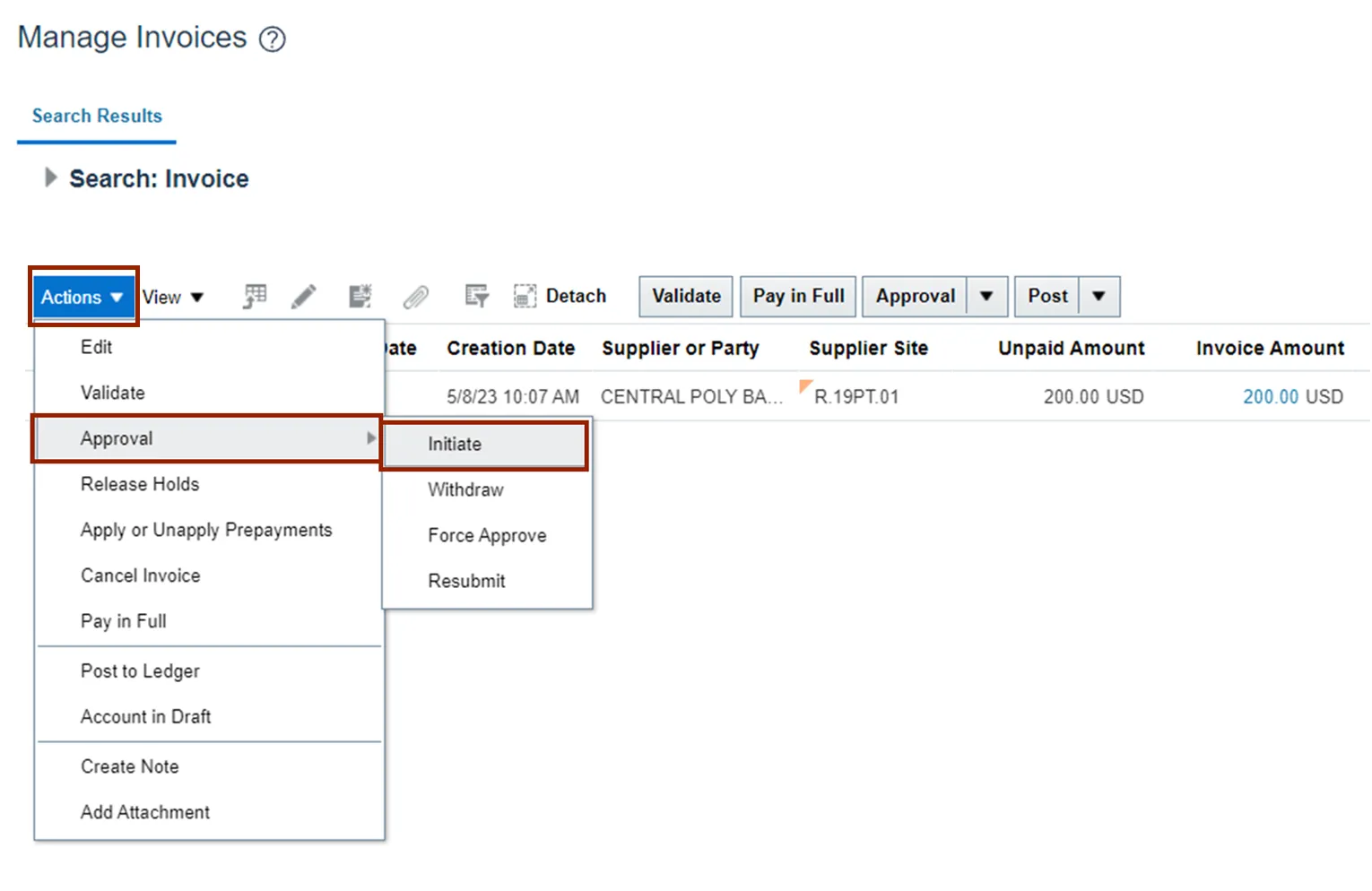Open the Post button dropdown arrow
The image size is (1372, 891).
(x=1098, y=296)
